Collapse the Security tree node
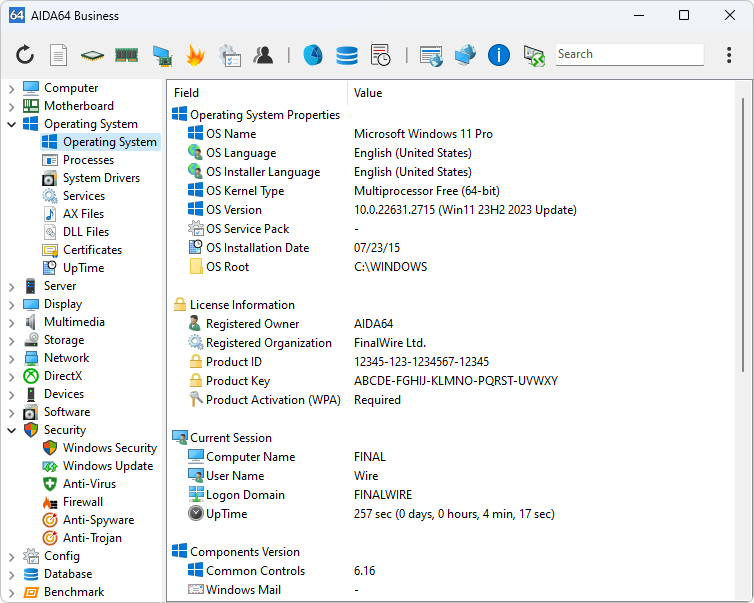This screenshot has width=754, height=603. click(11, 430)
